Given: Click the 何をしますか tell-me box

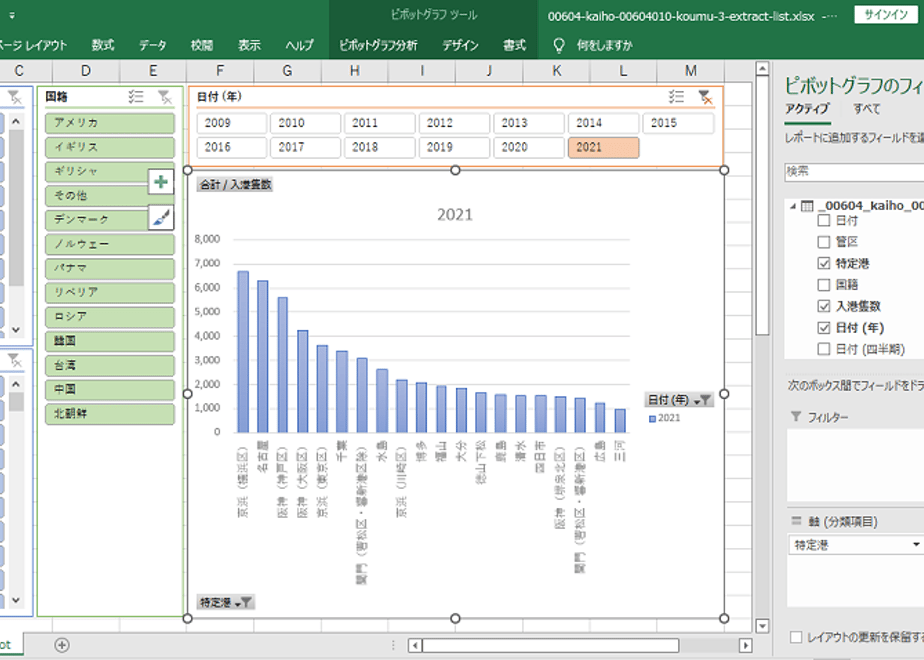Looking at the screenshot, I should click(605, 45).
